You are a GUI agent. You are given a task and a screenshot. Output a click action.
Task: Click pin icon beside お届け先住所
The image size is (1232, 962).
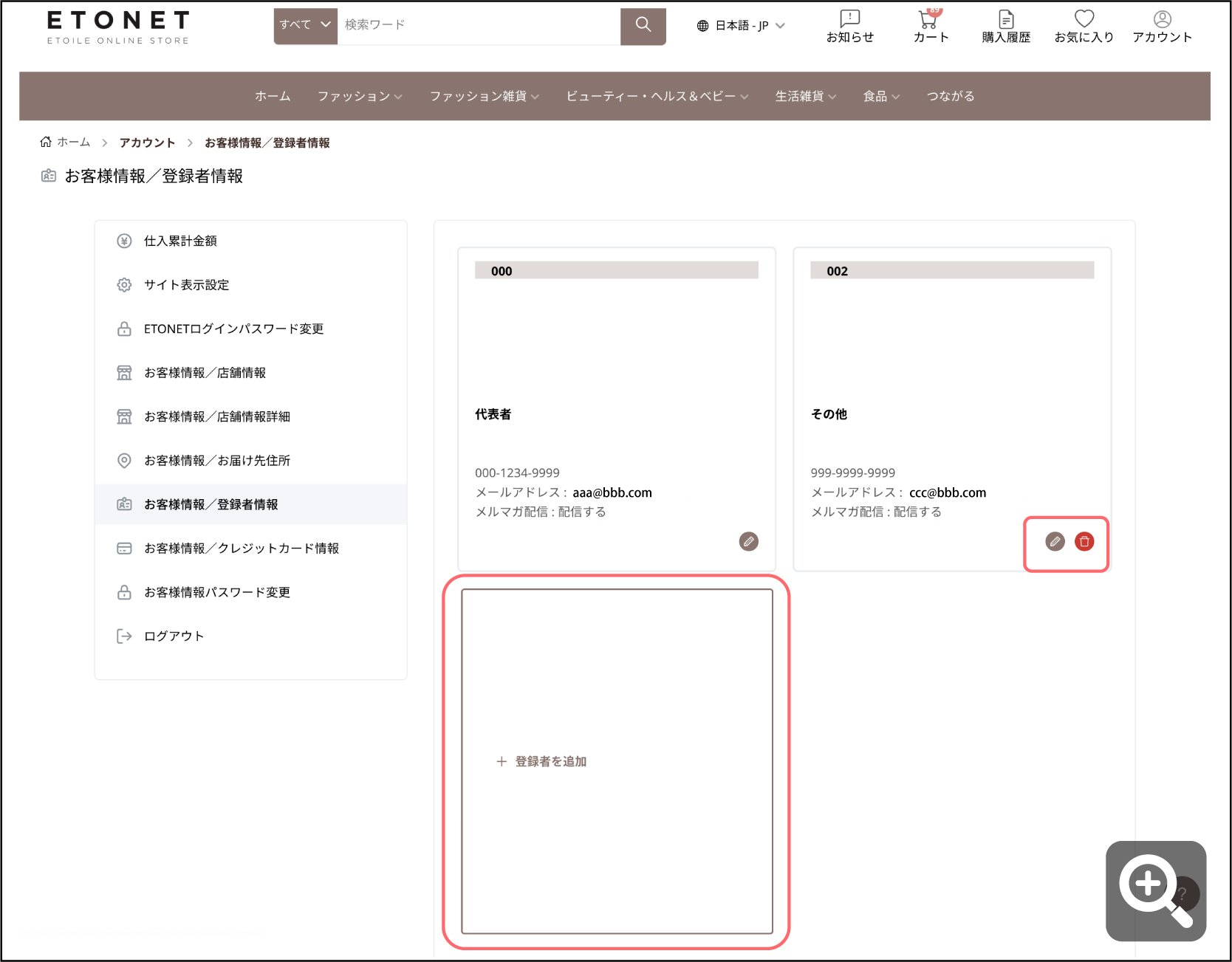click(124, 461)
